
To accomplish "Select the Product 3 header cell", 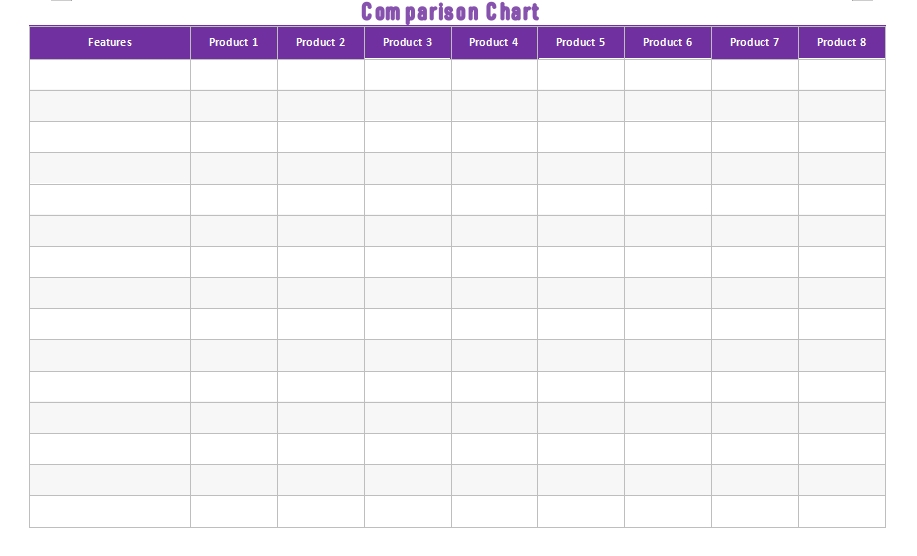I will pos(408,43).
